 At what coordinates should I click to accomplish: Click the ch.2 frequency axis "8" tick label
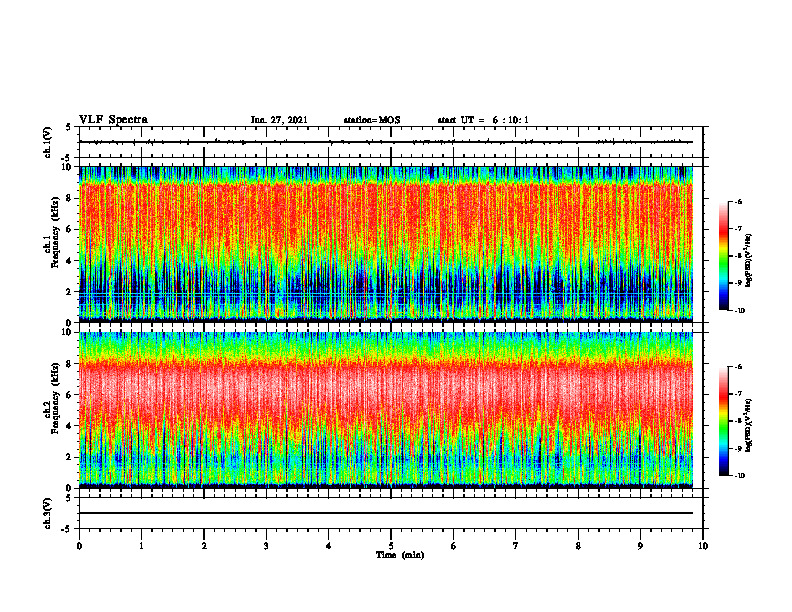pos(70,364)
